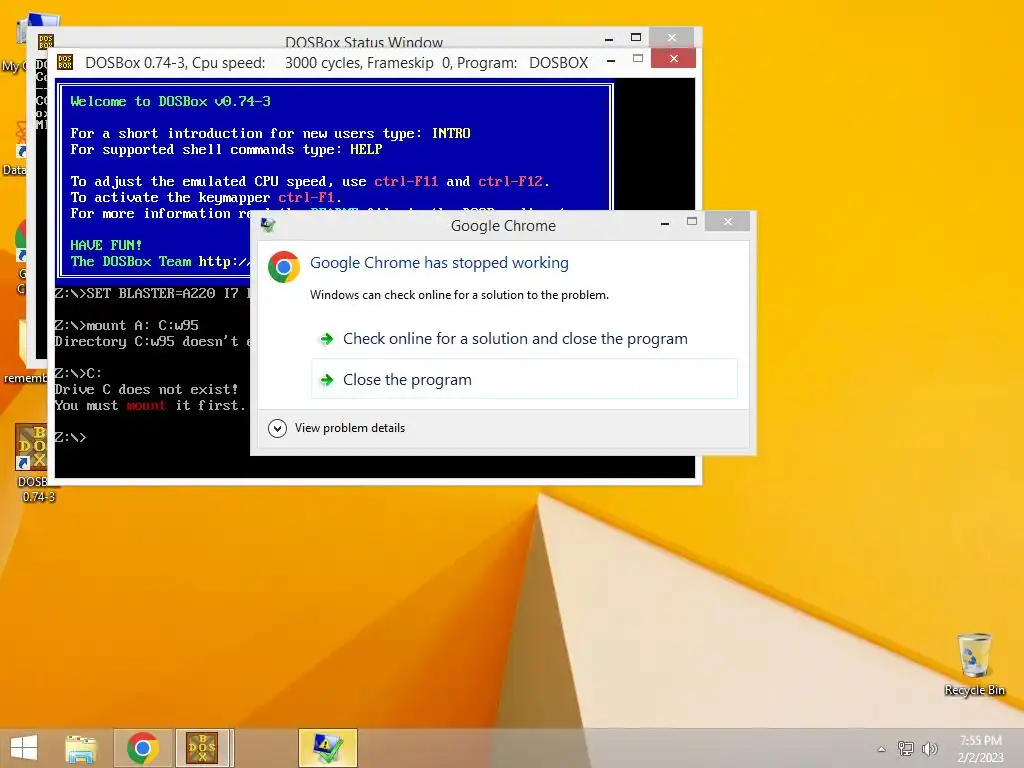Click the Chrome dialog title bar icon

(x=268, y=225)
